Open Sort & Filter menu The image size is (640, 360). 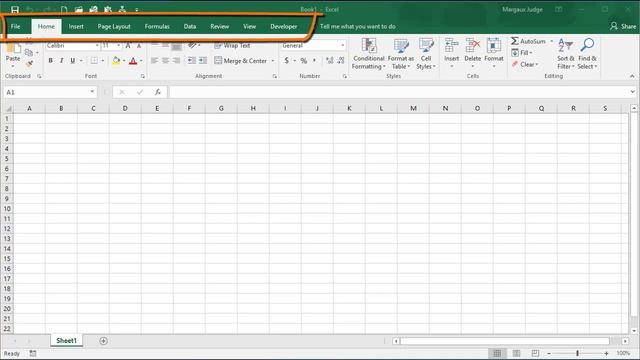pos(566,54)
